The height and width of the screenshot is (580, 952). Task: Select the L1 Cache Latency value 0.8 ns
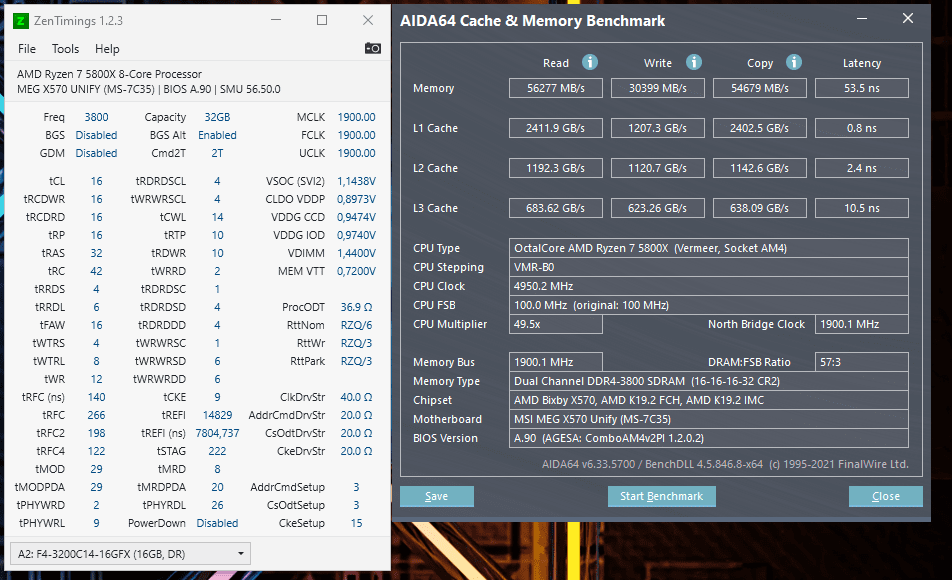click(862, 128)
